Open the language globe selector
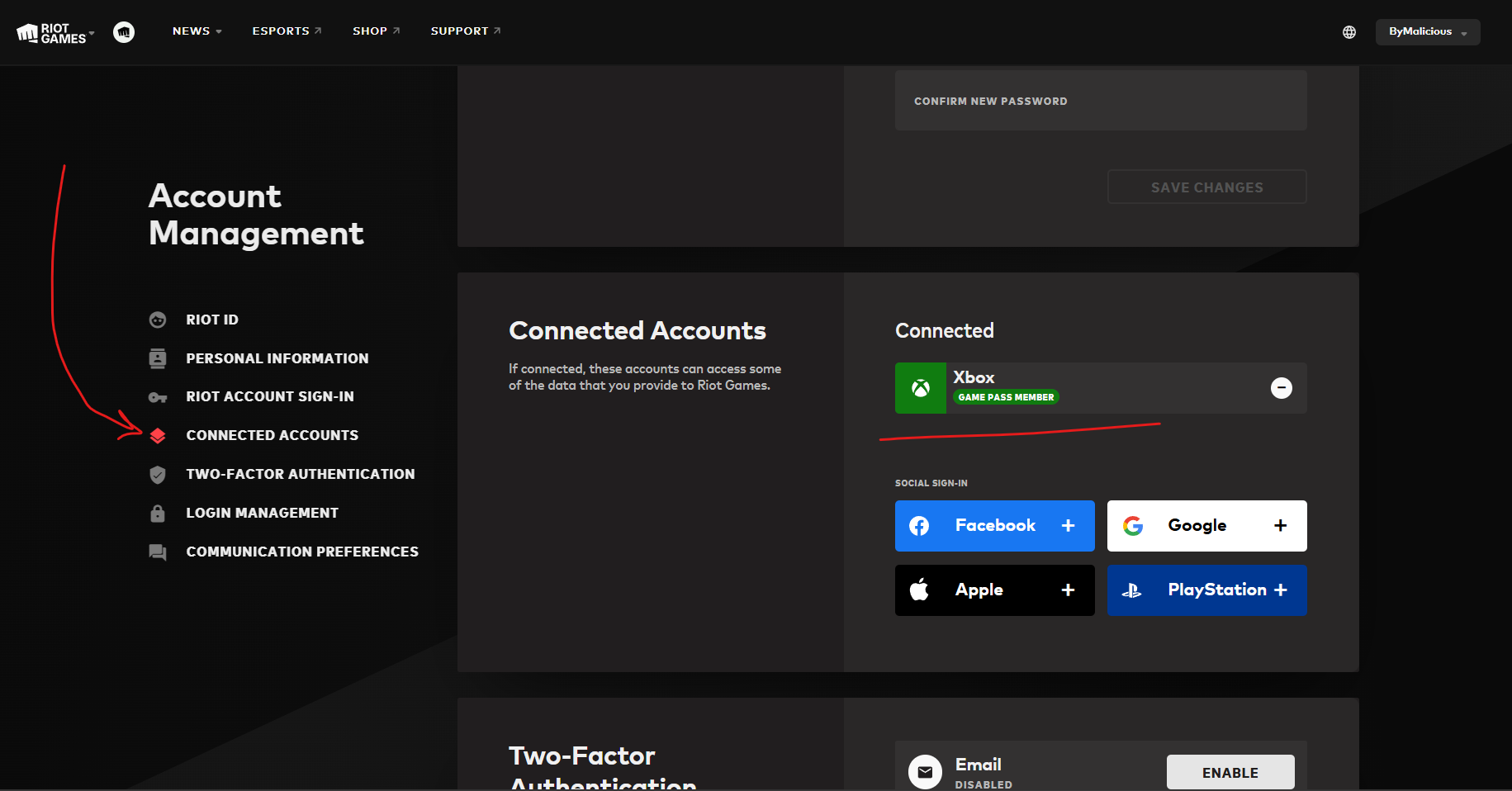The width and height of the screenshot is (1512, 791). tap(1349, 32)
